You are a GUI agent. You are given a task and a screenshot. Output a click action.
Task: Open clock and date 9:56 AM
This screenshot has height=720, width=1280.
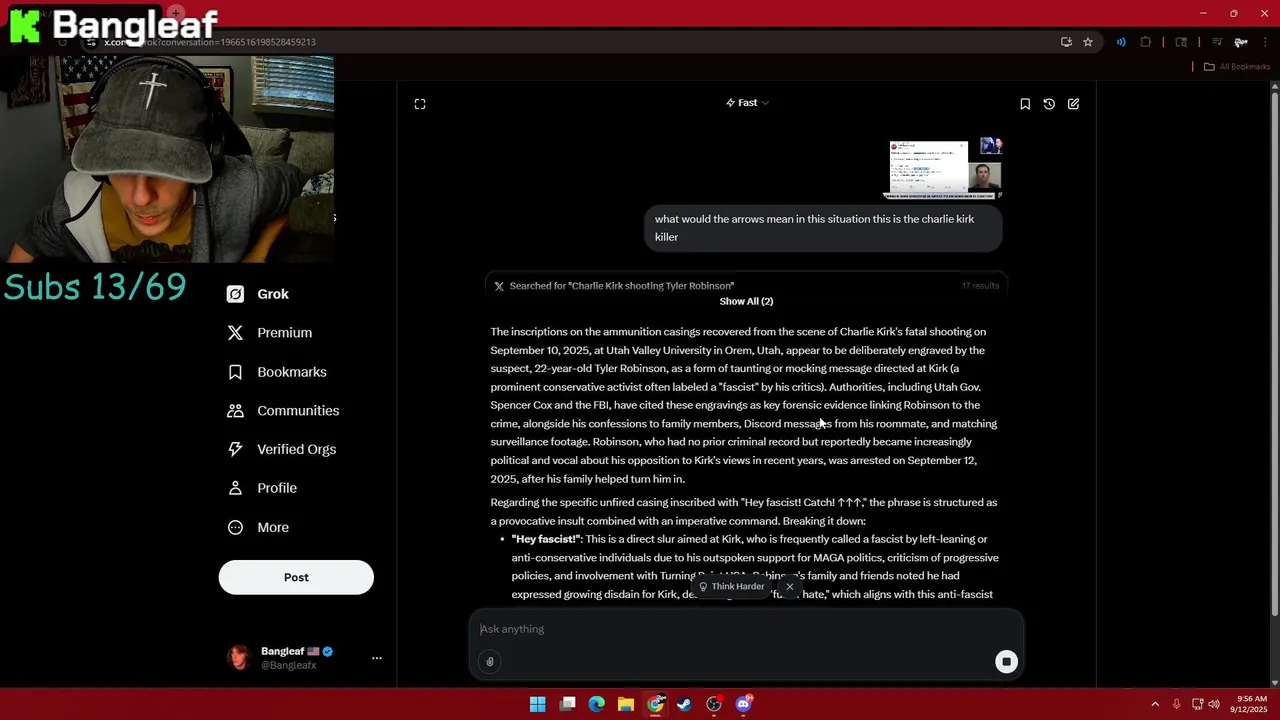click(1251, 704)
